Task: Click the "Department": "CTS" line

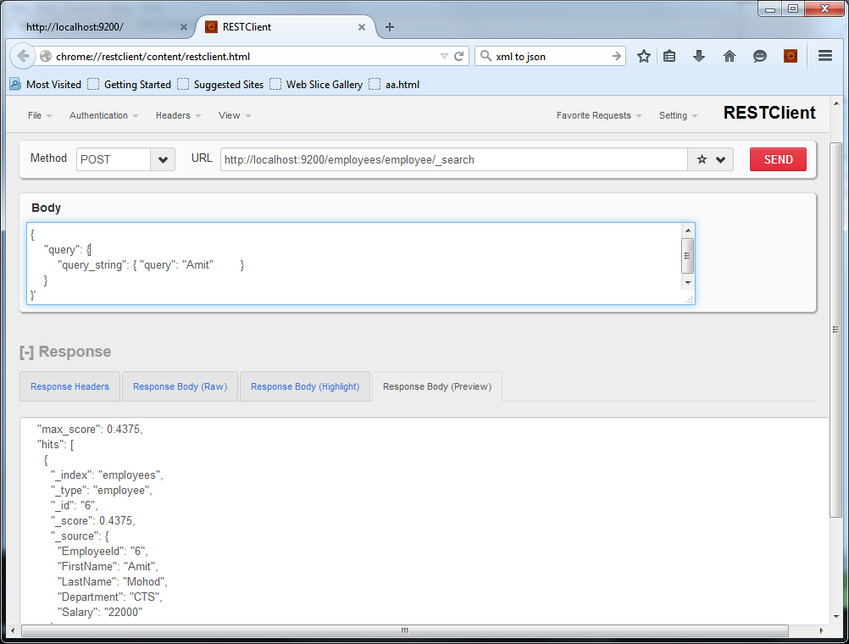Action: (110, 597)
